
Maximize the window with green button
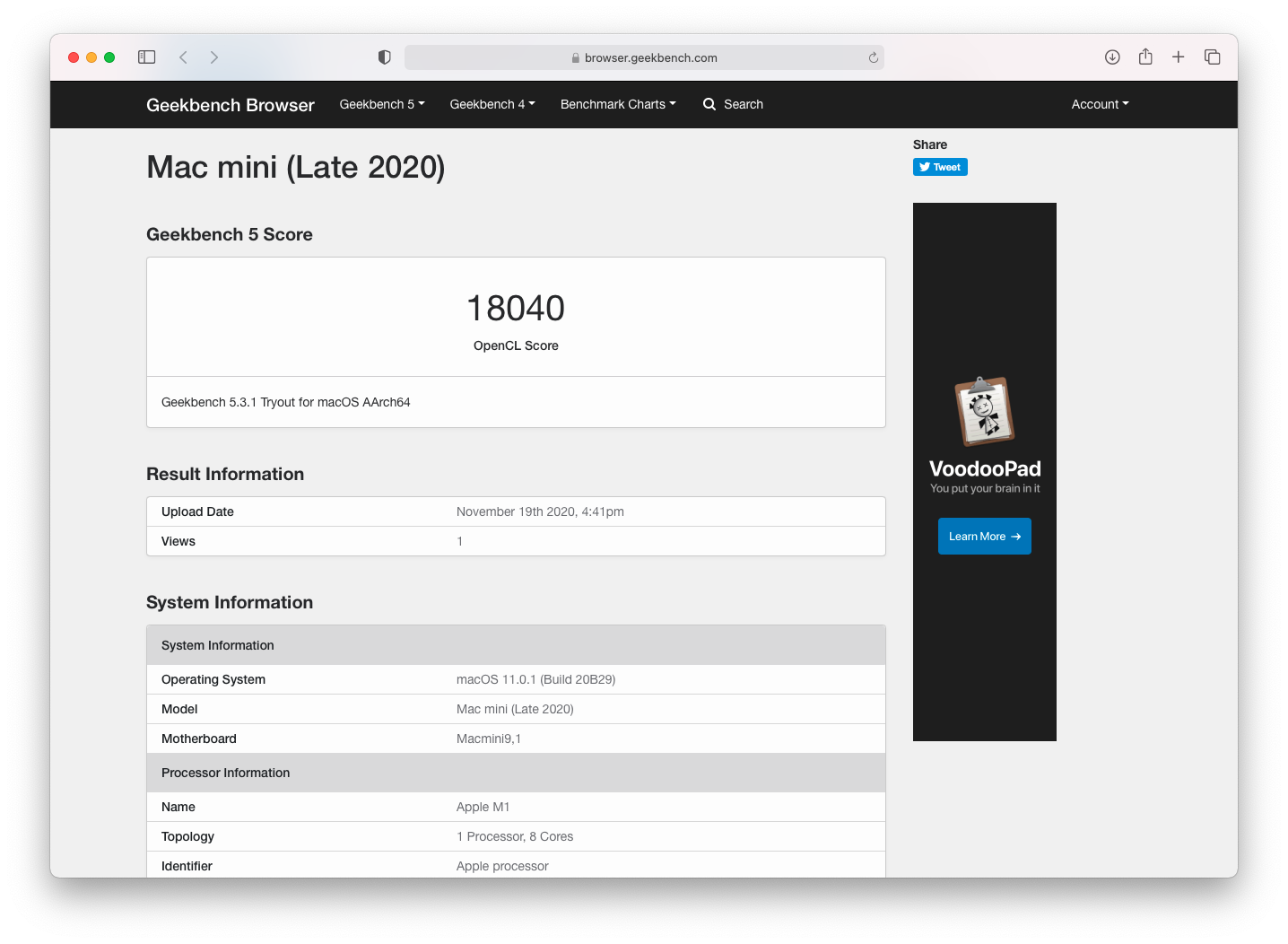point(109,57)
